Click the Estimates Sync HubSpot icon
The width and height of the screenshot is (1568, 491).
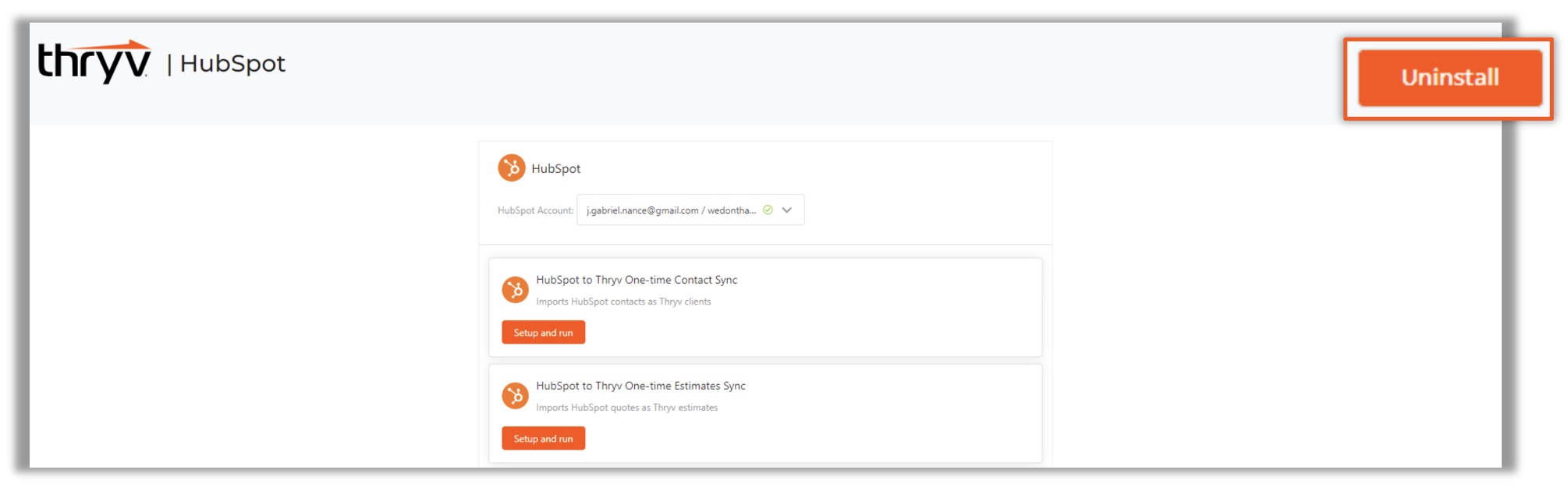tap(515, 396)
